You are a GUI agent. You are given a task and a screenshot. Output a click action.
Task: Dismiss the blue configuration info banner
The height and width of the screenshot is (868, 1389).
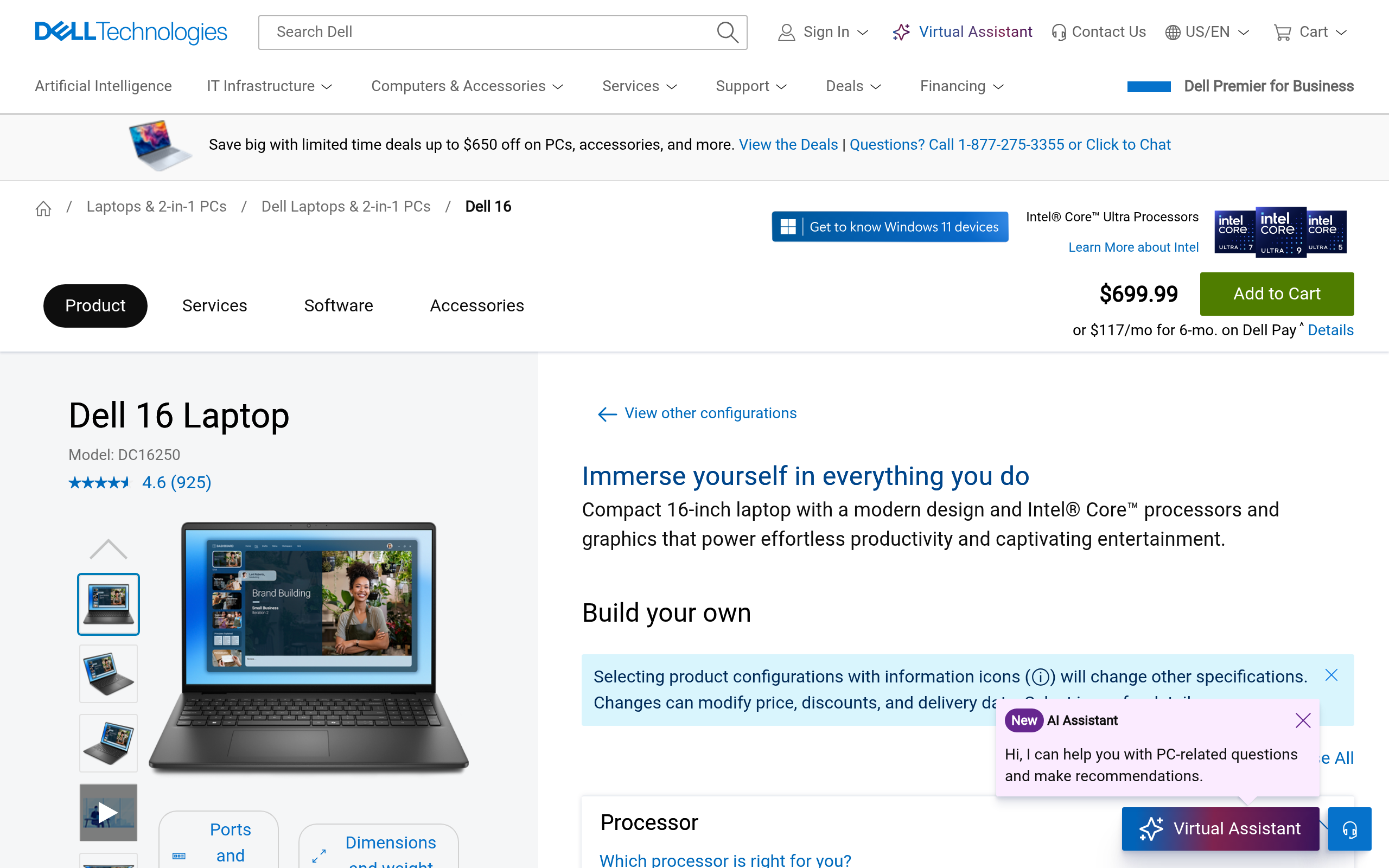(1331, 675)
